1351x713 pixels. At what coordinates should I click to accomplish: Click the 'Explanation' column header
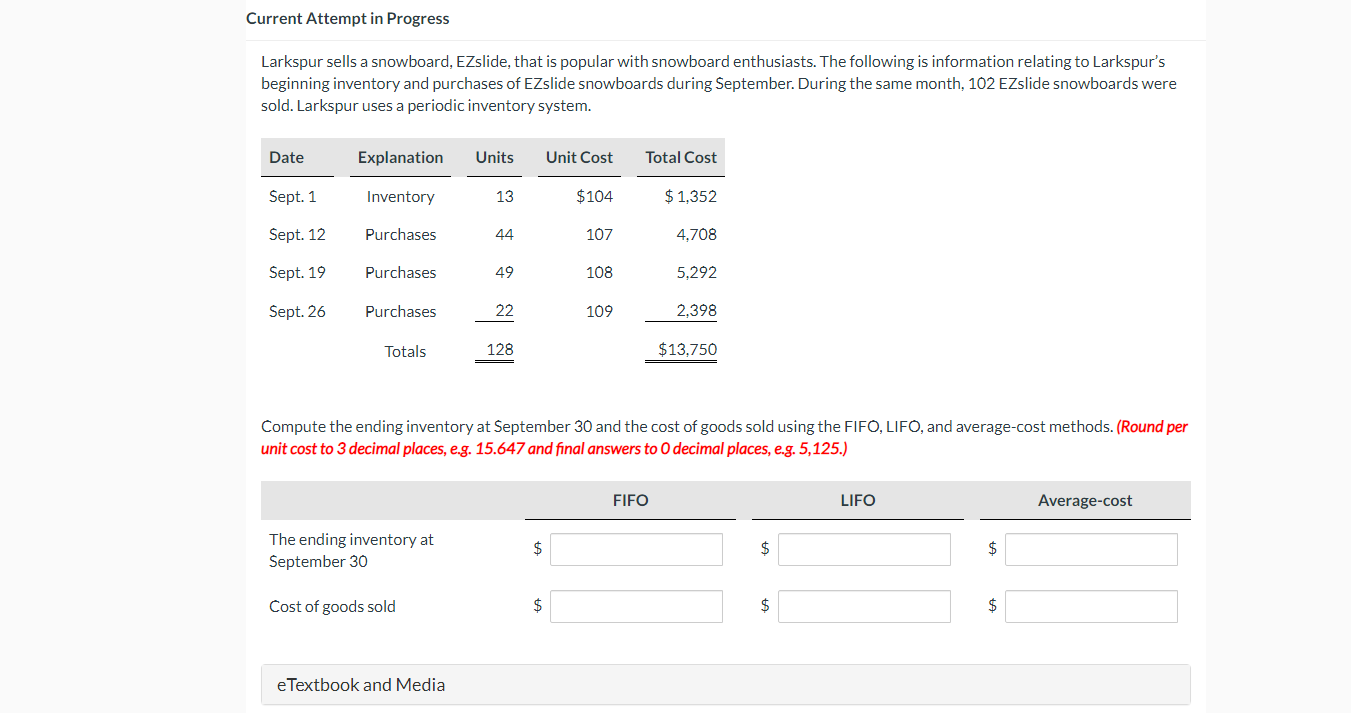400,157
